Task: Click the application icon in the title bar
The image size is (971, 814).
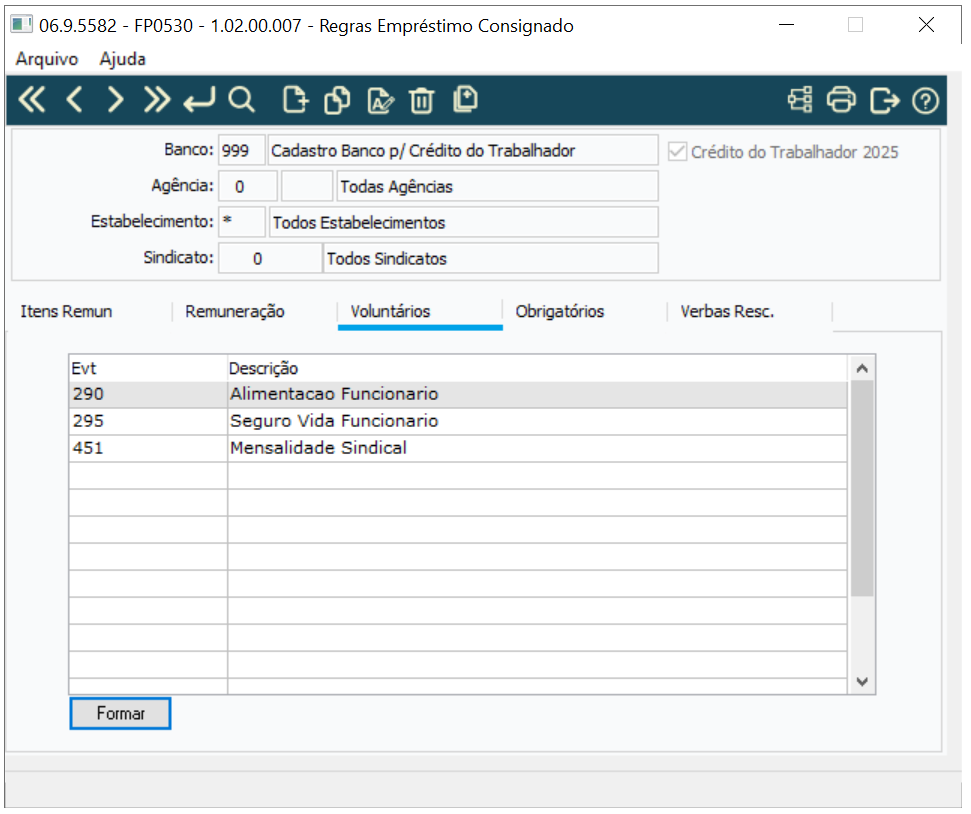Action: pos(22,25)
